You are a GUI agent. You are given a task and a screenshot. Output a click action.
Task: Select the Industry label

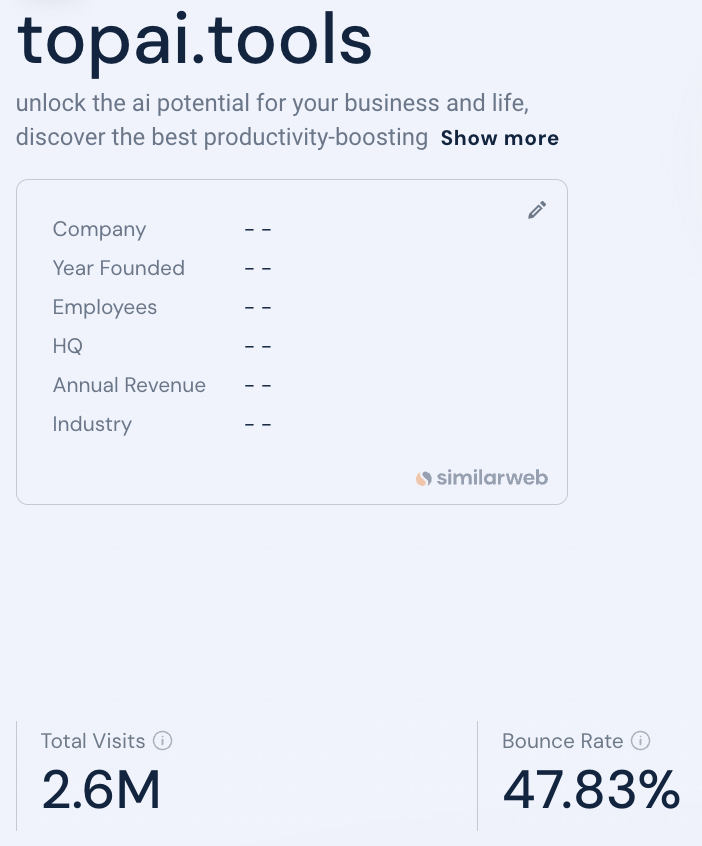point(92,425)
